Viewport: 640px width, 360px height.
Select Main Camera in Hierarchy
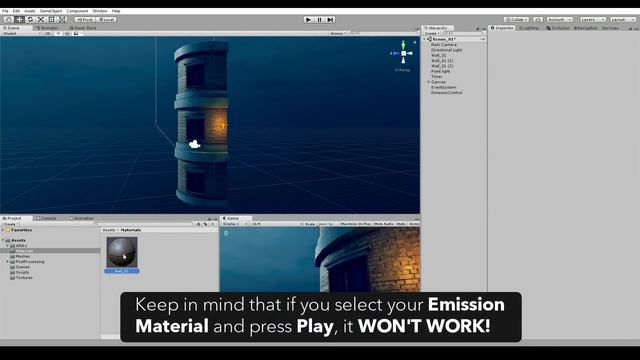pyautogui.click(x=444, y=44)
